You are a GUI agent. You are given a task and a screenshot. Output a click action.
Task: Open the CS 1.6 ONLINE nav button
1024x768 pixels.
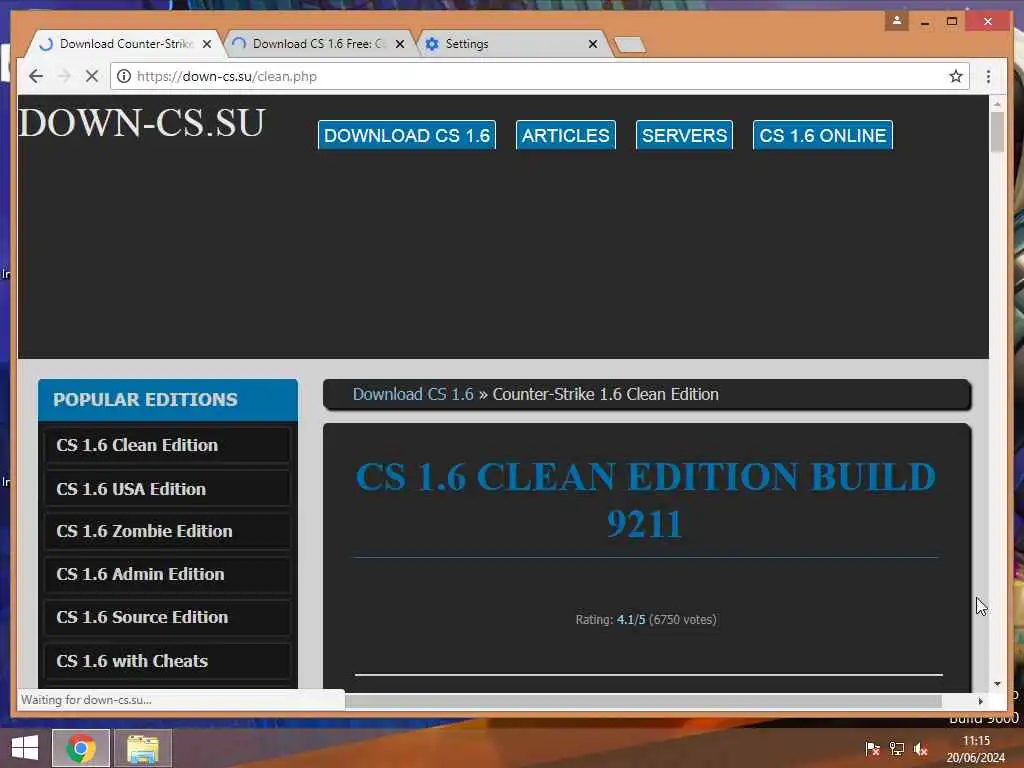pyautogui.click(x=823, y=135)
